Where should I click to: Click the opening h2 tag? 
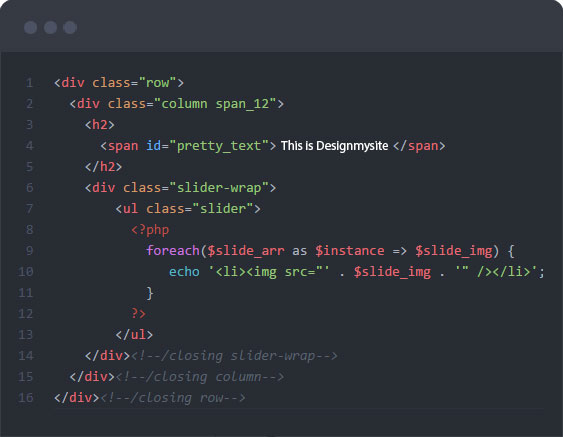click(x=100, y=125)
